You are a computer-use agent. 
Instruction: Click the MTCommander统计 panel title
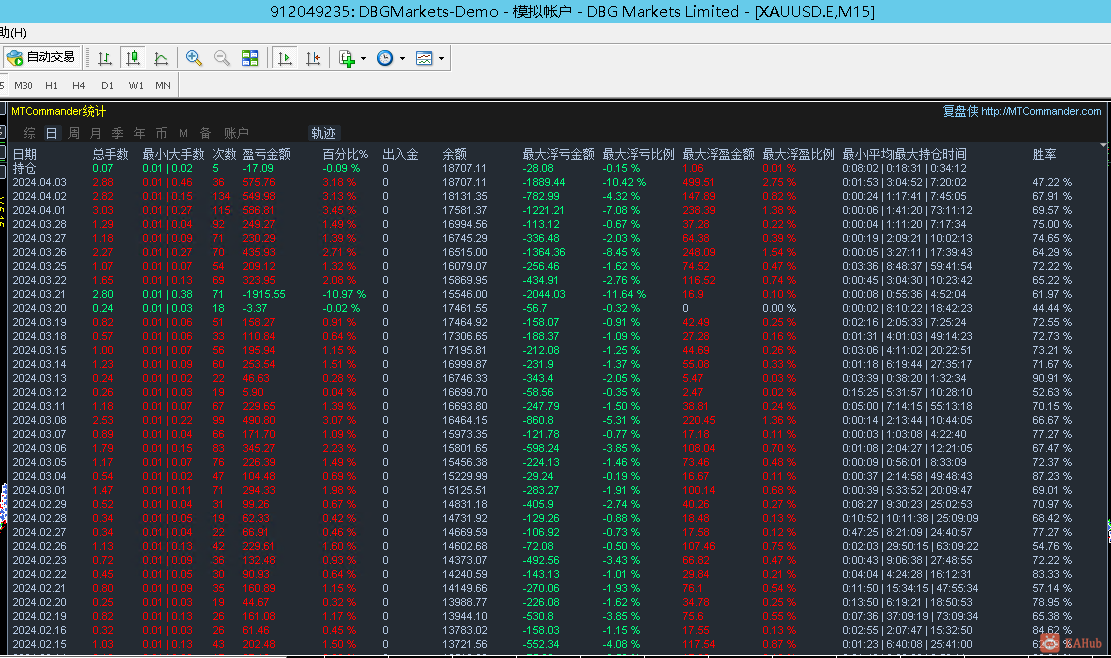pyautogui.click(x=59, y=111)
